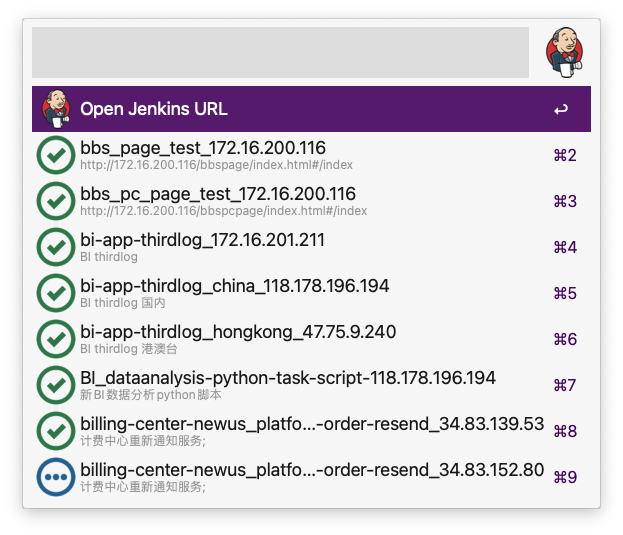Click the ⌘4 shortcut label
623x535 pixels.
[565, 247]
